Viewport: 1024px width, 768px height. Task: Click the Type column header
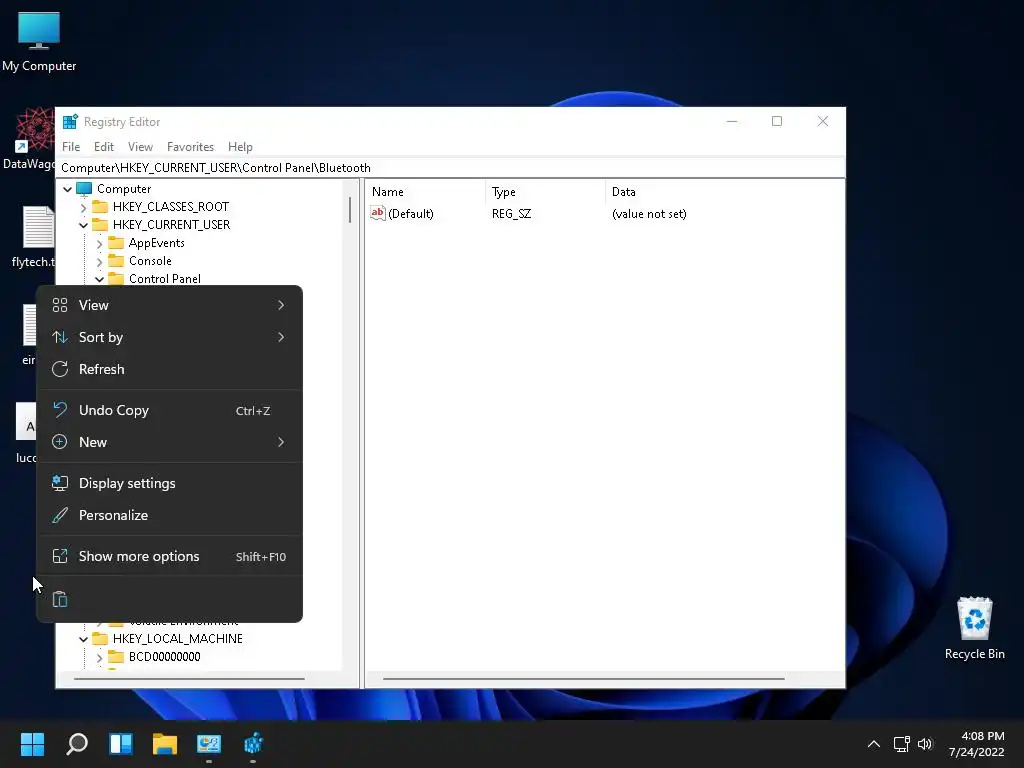click(x=545, y=191)
